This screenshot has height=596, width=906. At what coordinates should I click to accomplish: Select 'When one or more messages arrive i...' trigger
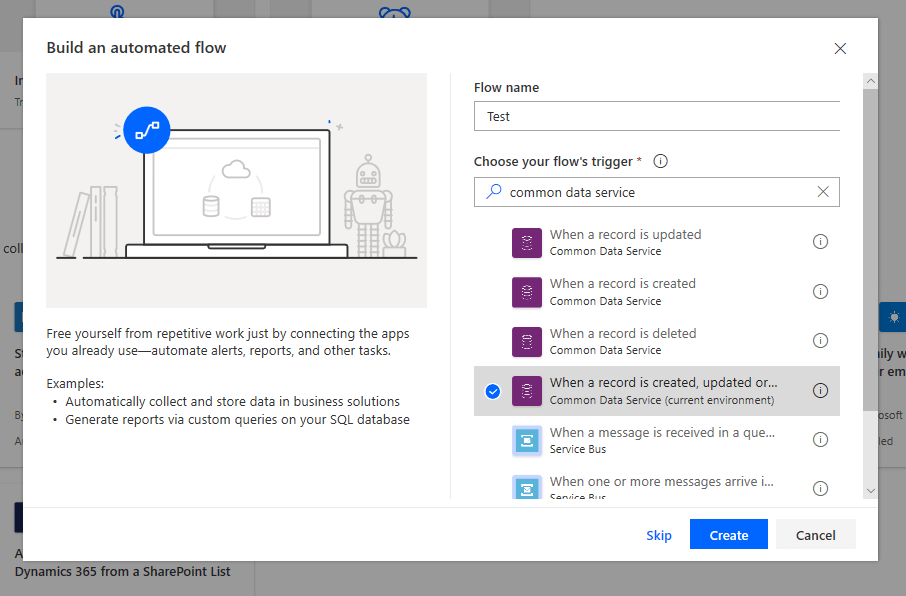coord(656,483)
